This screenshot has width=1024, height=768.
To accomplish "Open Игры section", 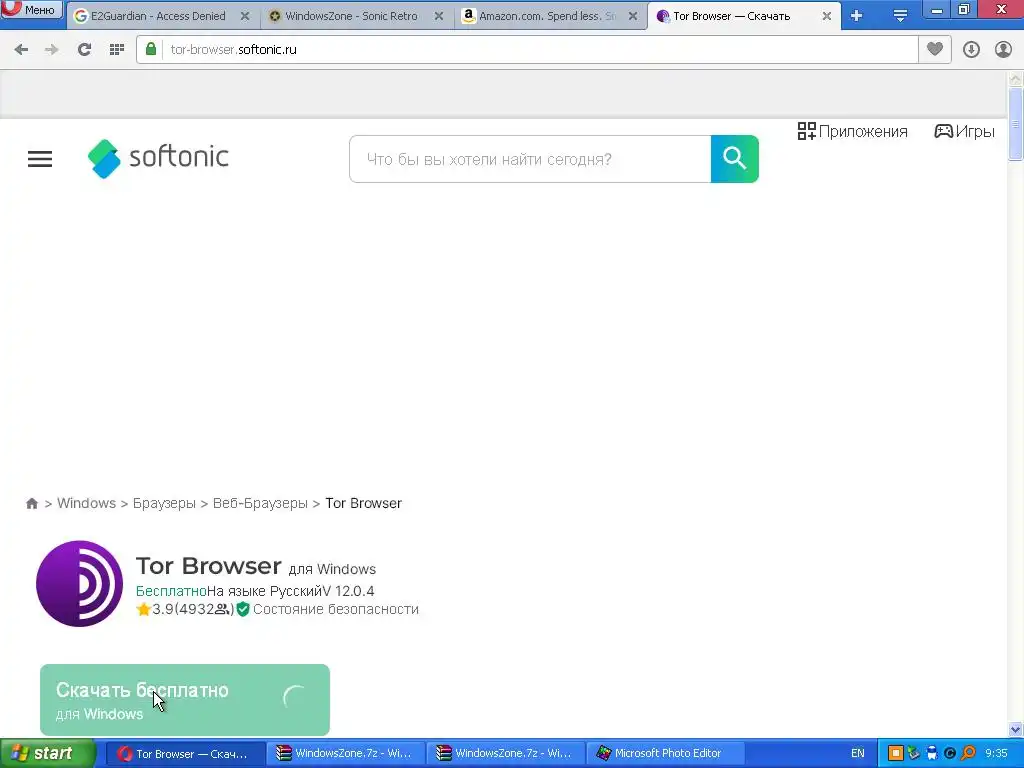I will pos(965,131).
